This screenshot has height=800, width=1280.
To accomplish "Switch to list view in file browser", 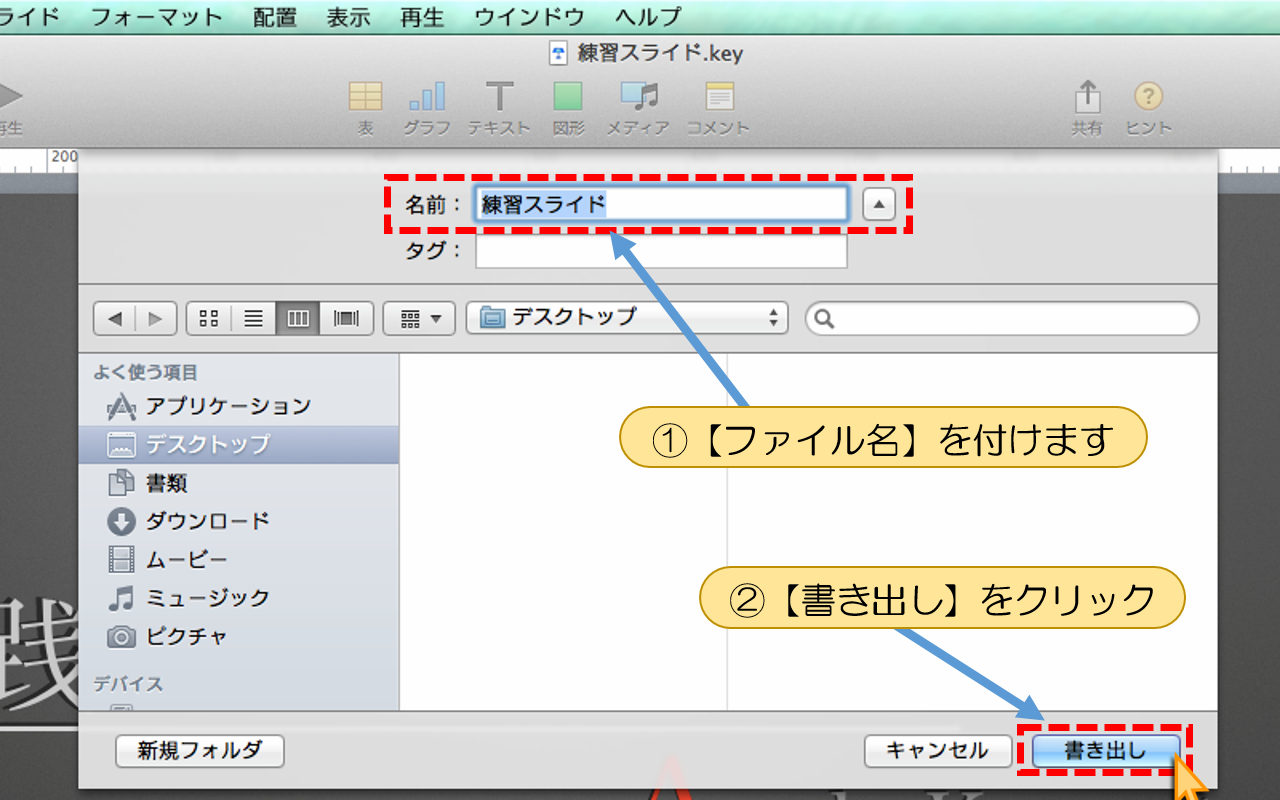I will click(254, 319).
